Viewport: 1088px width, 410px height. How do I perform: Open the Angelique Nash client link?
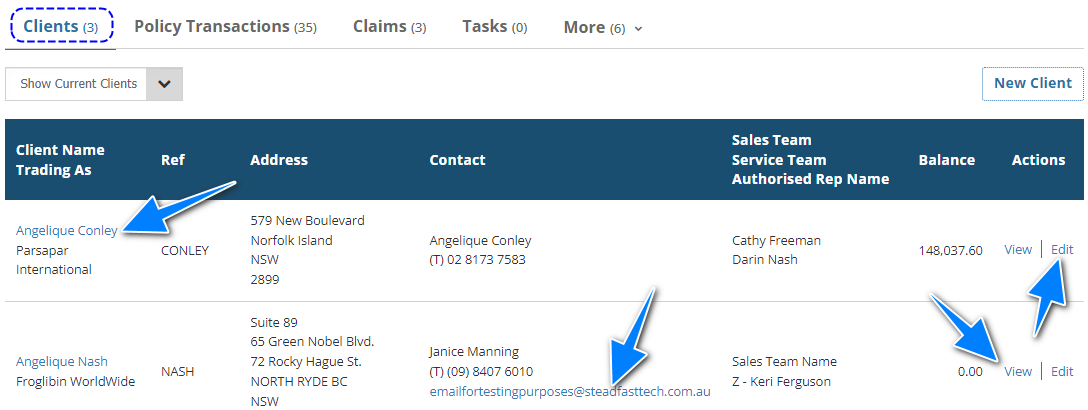62,362
